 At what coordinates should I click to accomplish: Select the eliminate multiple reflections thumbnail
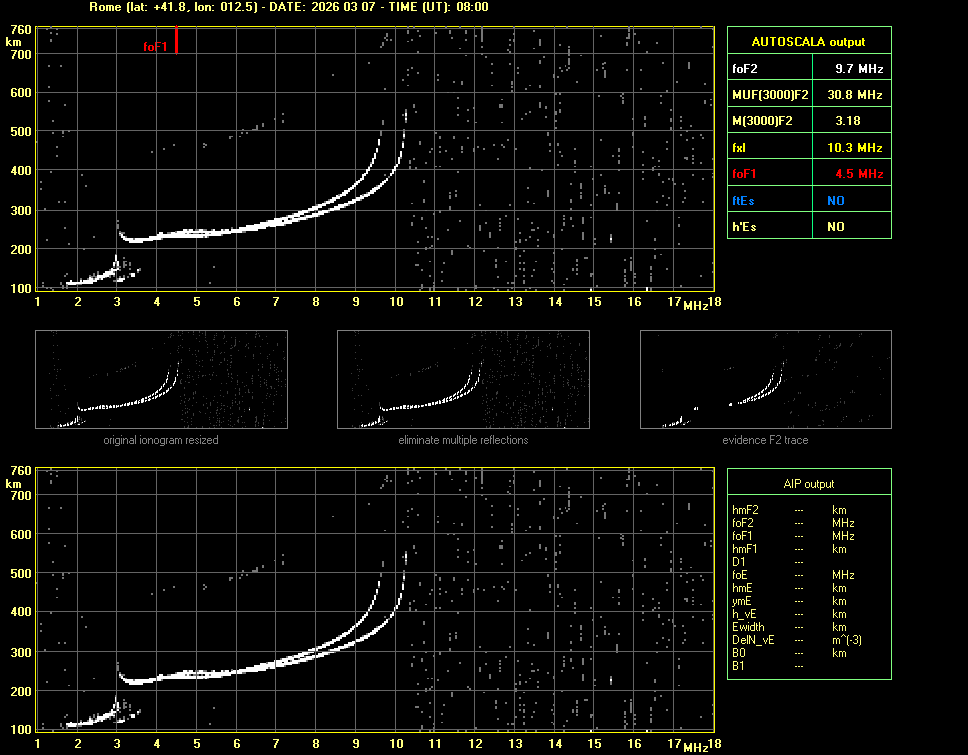click(463, 379)
